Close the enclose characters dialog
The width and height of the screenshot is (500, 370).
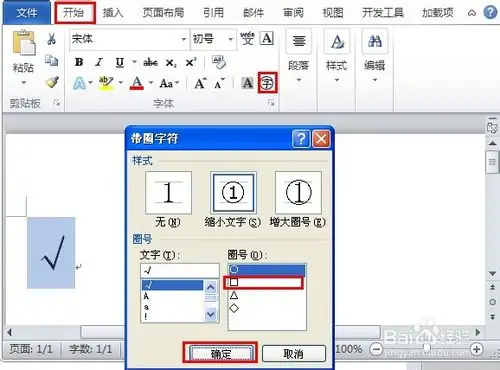click(321, 138)
